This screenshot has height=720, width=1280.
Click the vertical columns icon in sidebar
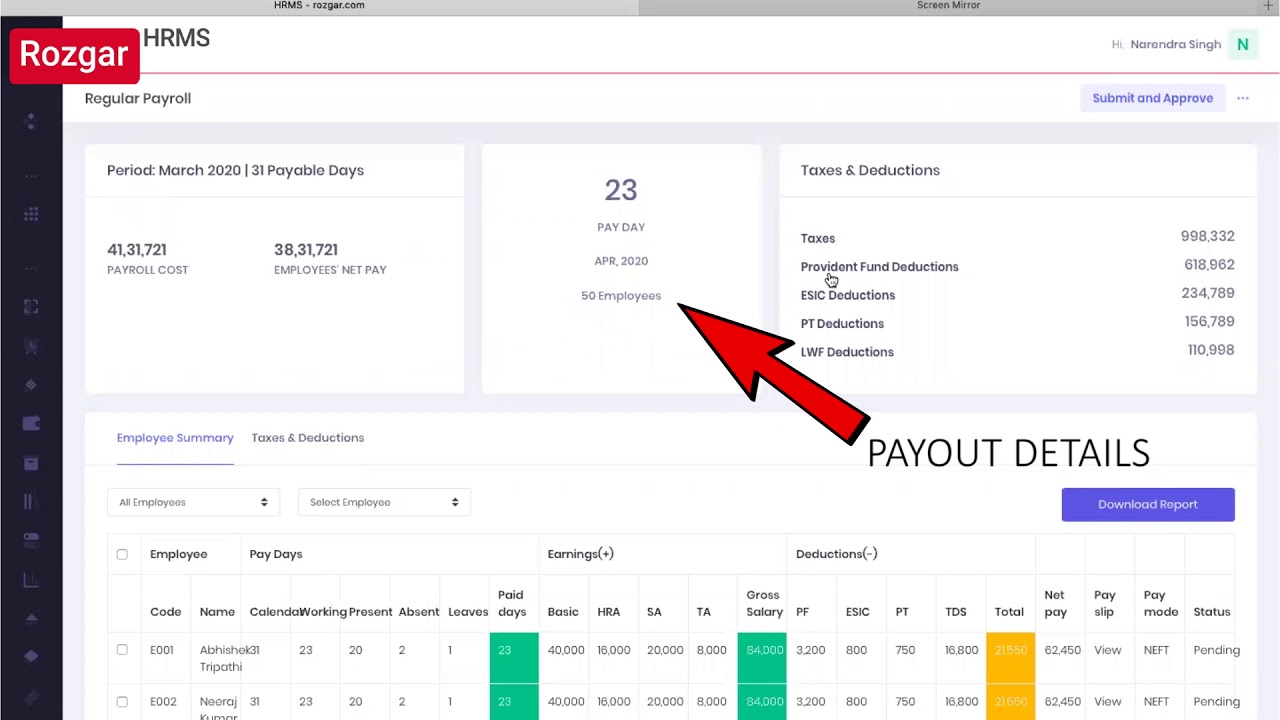[29, 502]
